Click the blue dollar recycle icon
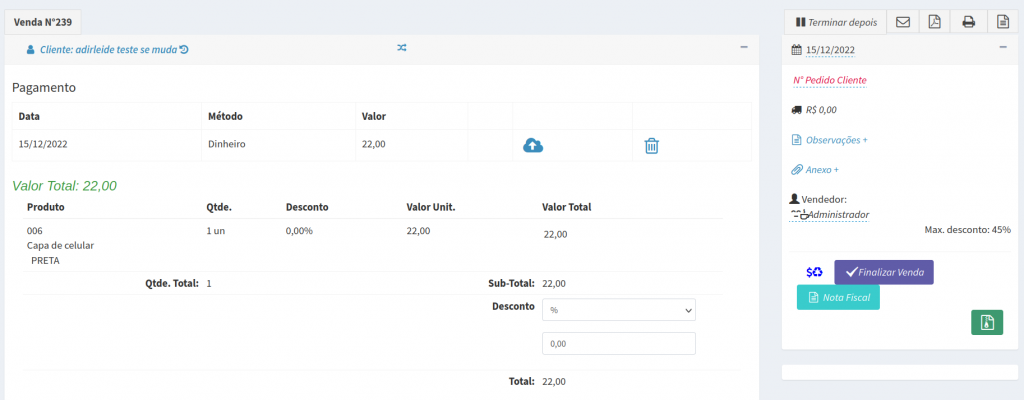Viewport: 1024px width, 400px height. [x=814, y=272]
